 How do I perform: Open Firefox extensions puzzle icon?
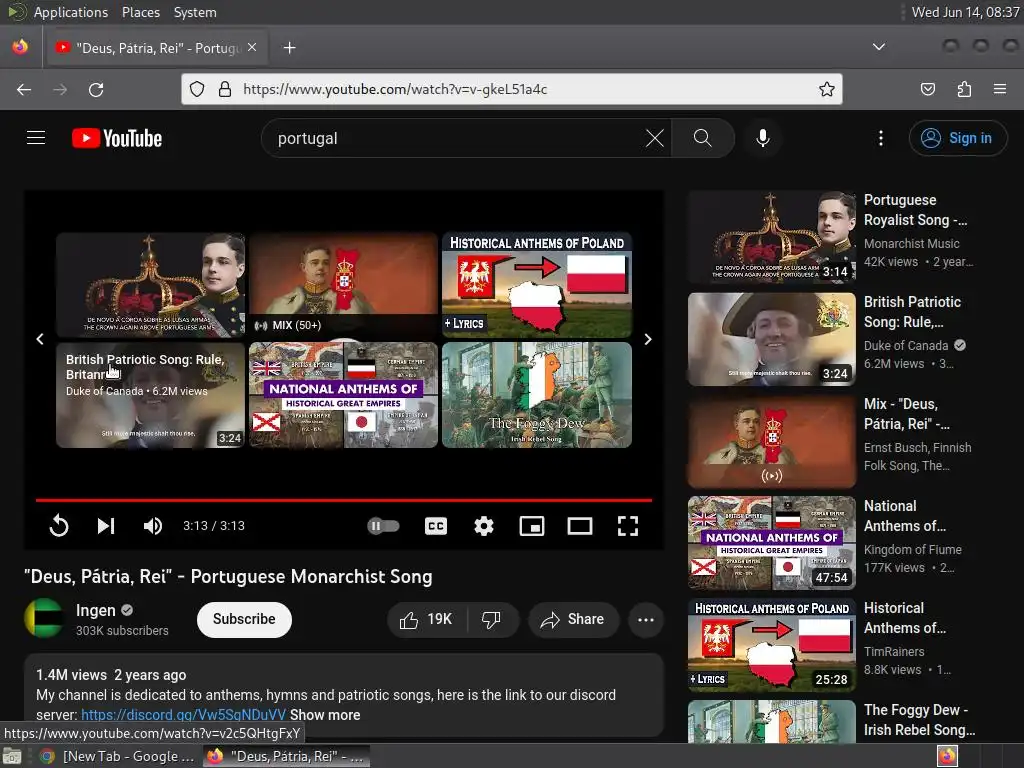[x=964, y=89]
